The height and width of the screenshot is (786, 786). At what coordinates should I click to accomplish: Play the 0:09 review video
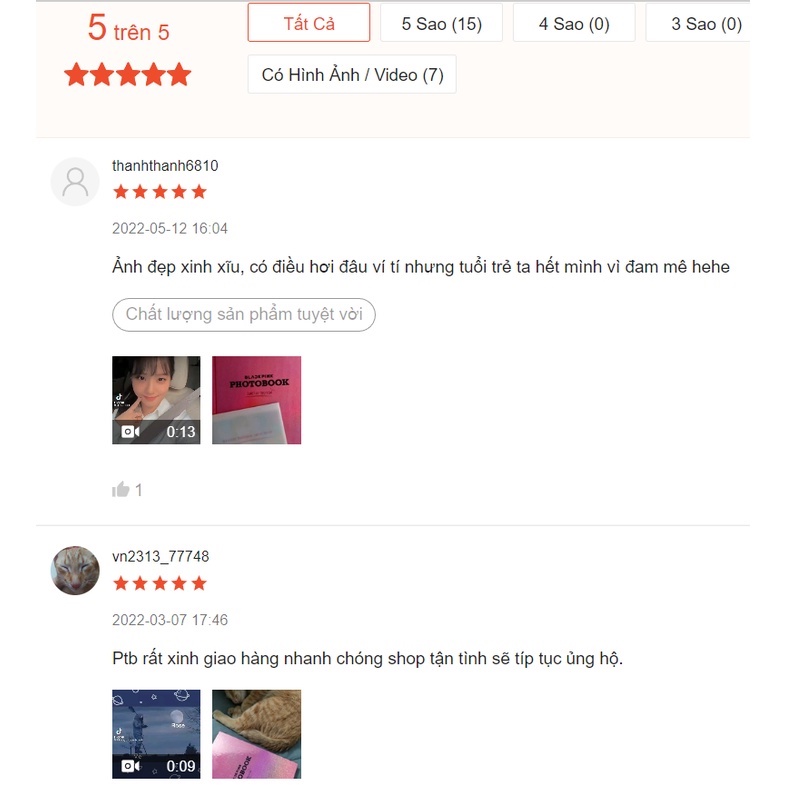coord(156,734)
